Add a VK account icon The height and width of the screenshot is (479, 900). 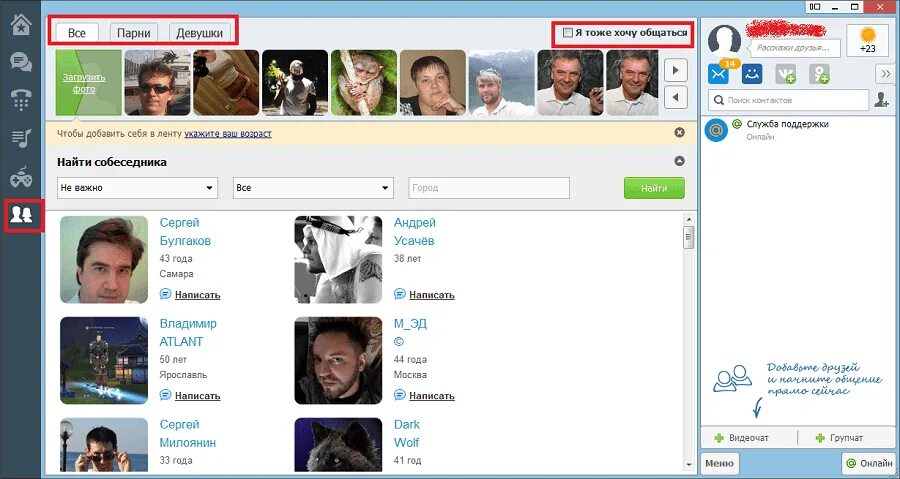pos(786,74)
